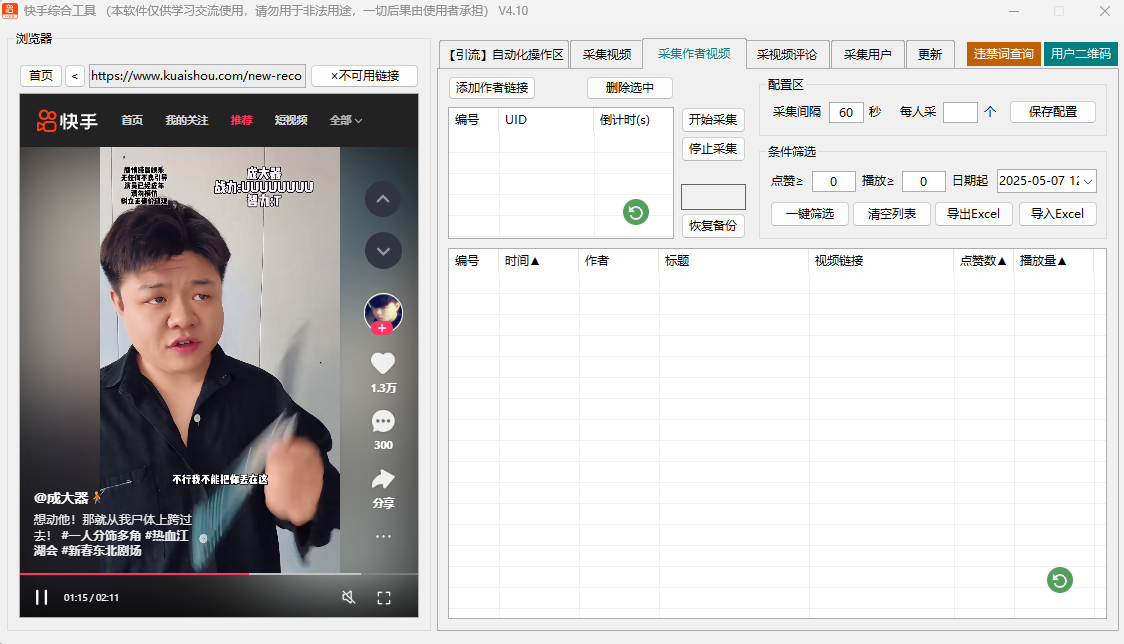The width and height of the screenshot is (1124, 644).
Task: Like the video with heart icon
Action: pyautogui.click(x=383, y=364)
